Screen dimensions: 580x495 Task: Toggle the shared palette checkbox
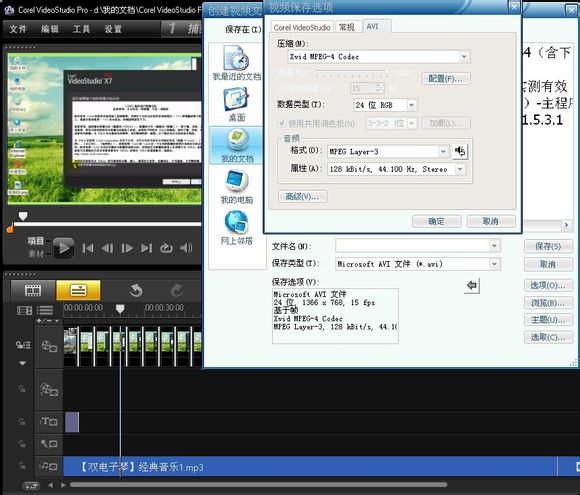click(x=282, y=123)
